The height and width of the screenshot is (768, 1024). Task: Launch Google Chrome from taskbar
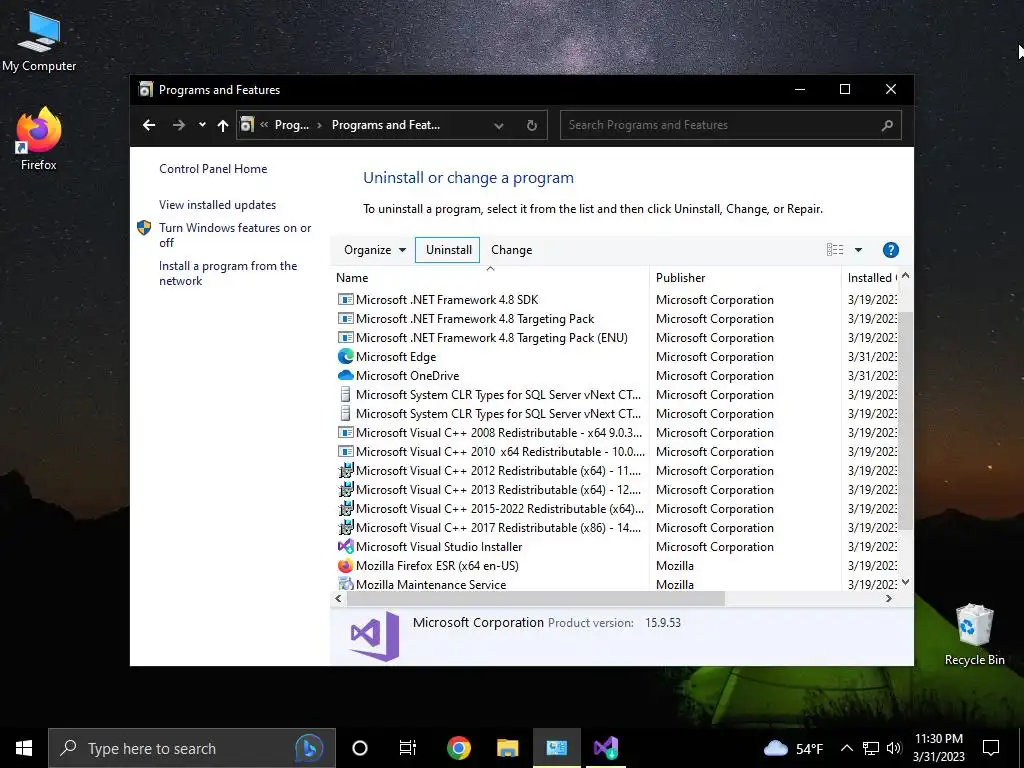coord(459,748)
